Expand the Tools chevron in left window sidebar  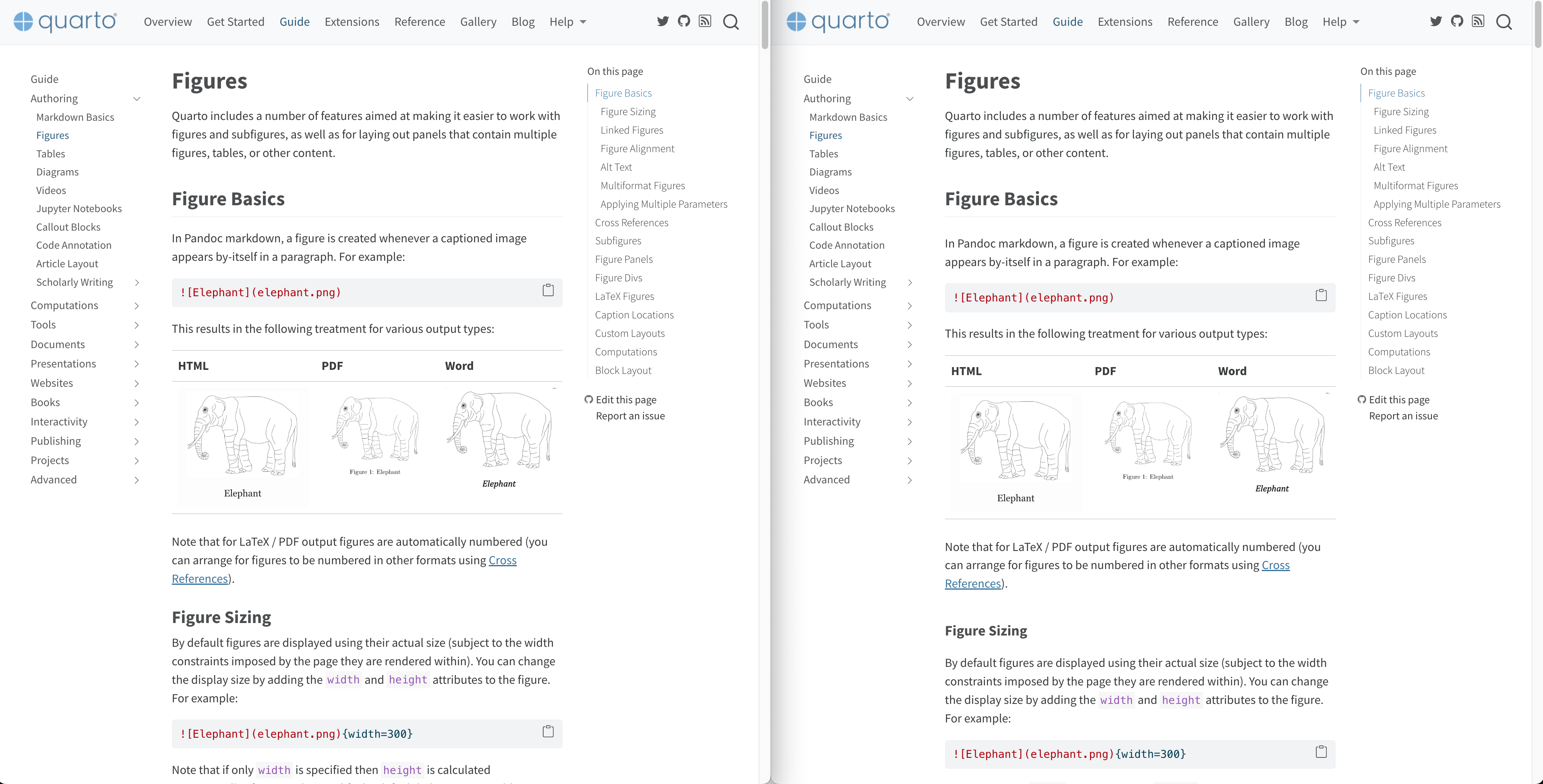point(137,325)
